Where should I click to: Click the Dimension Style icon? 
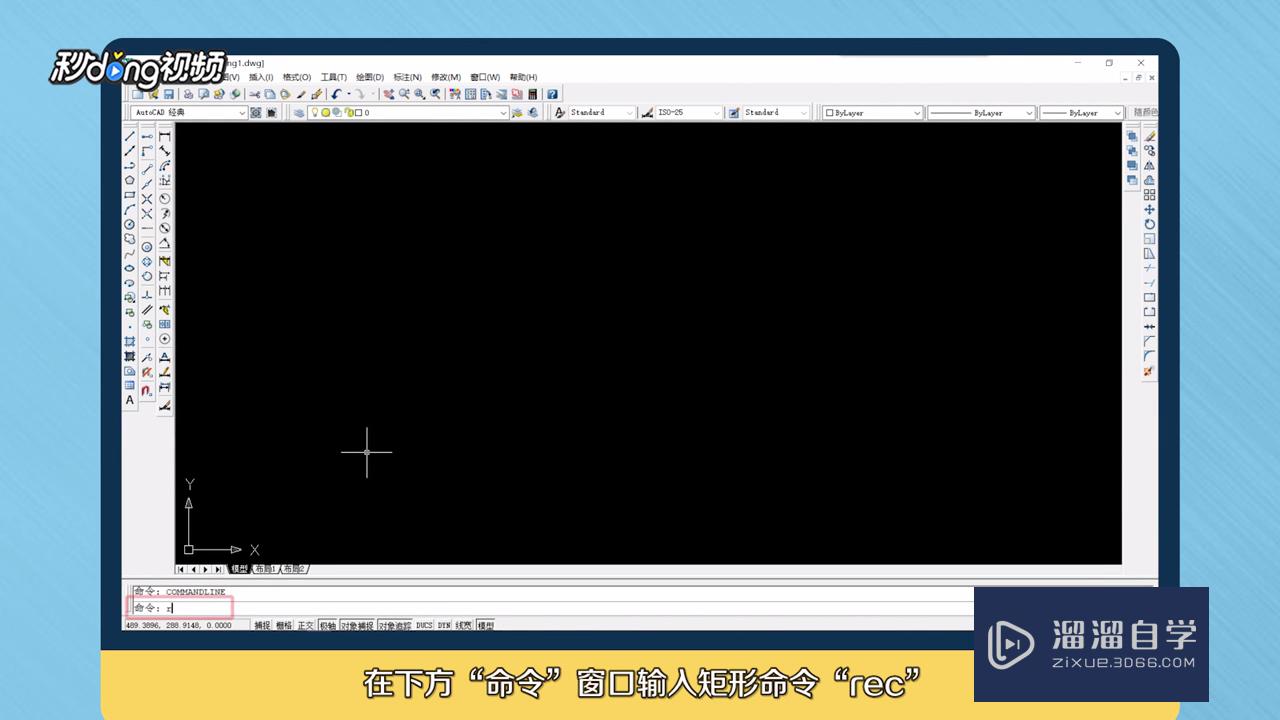pyautogui.click(x=647, y=113)
